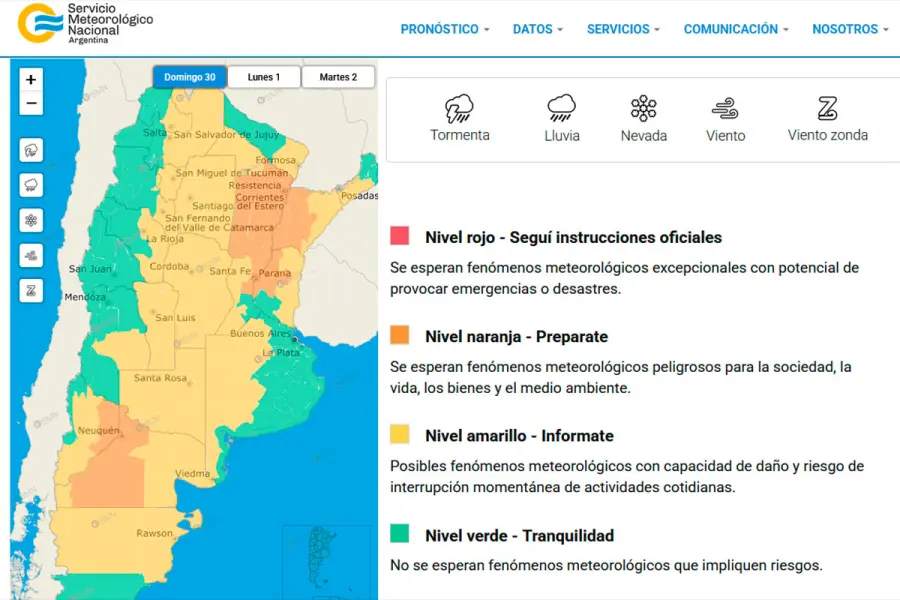The image size is (900, 600).
Task: Open the Pronóstico dropdown menu
Action: 444,30
